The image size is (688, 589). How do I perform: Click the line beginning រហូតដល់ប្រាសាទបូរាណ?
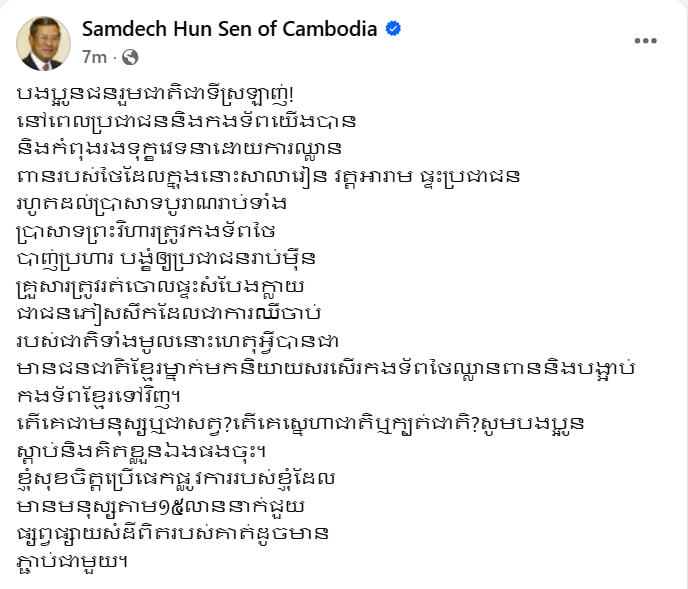pos(152,203)
